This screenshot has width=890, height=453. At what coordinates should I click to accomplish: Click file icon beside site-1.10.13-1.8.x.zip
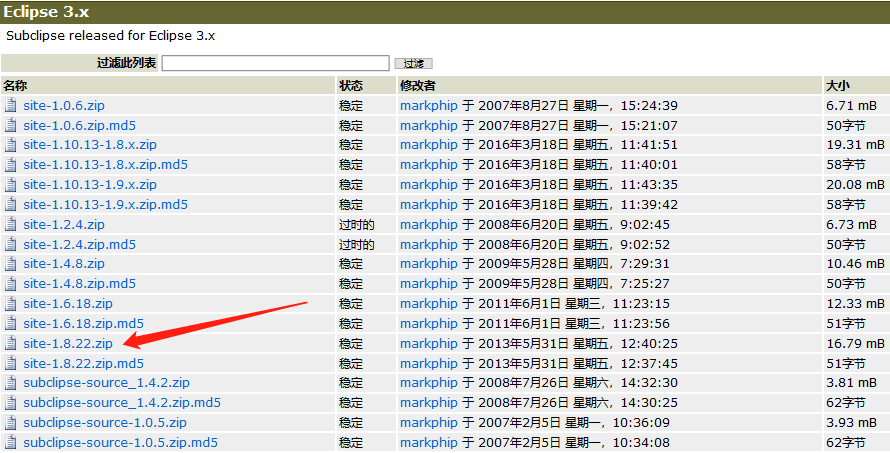tap(11, 145)
